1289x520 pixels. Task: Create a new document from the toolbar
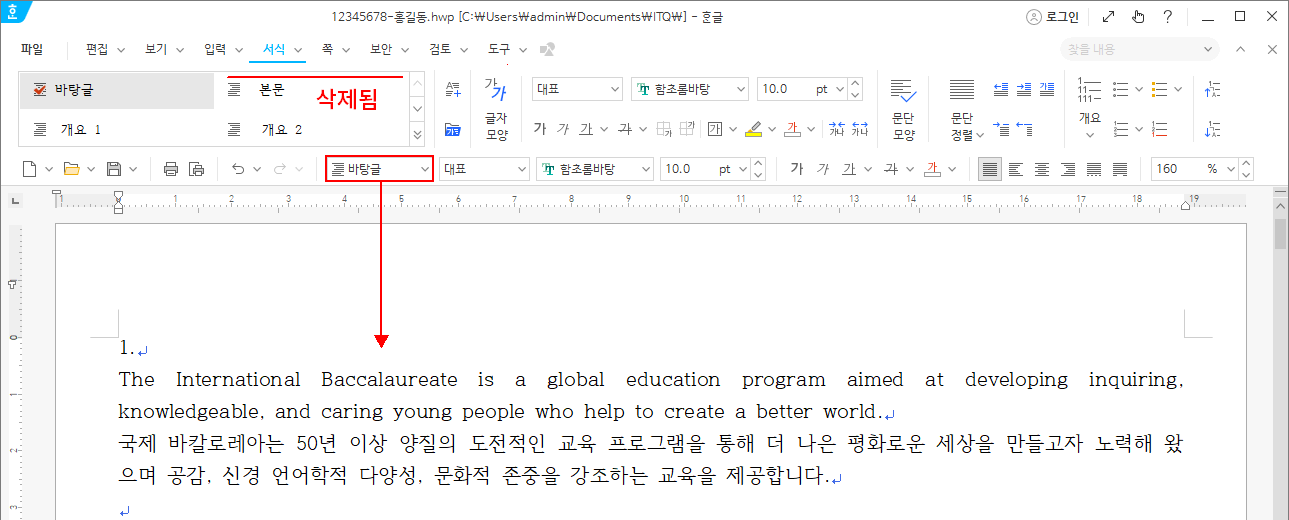tap(30, 169)
